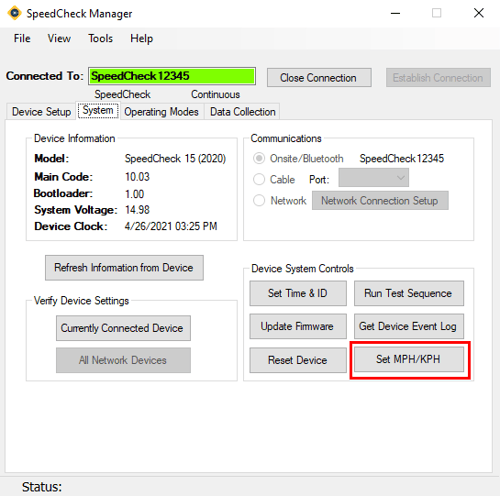
Task: Click Run Test Sequence button
Action: click(409, 293)
